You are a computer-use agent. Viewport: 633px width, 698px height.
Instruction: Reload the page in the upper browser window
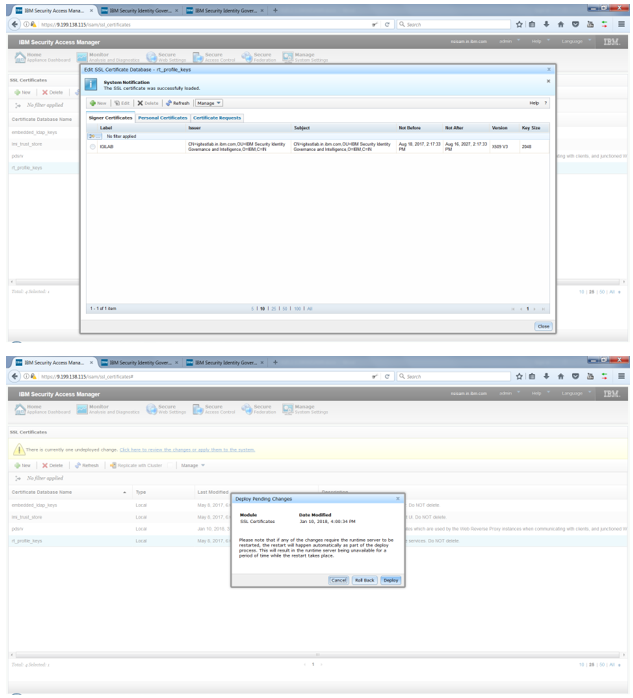[387, 24]
